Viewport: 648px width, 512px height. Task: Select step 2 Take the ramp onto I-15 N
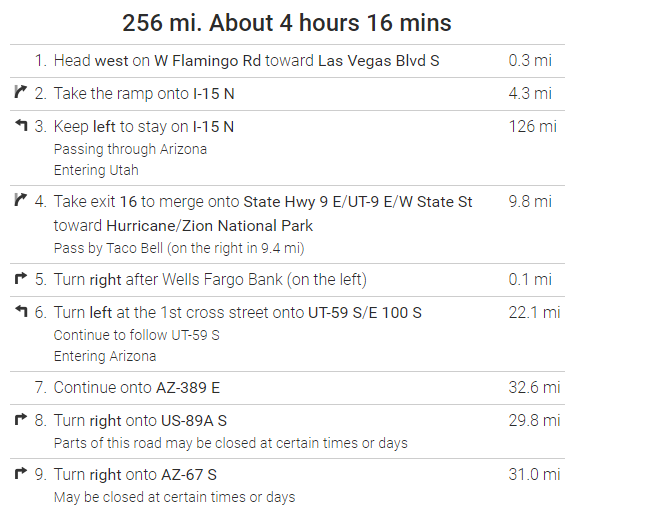(287, 94)
